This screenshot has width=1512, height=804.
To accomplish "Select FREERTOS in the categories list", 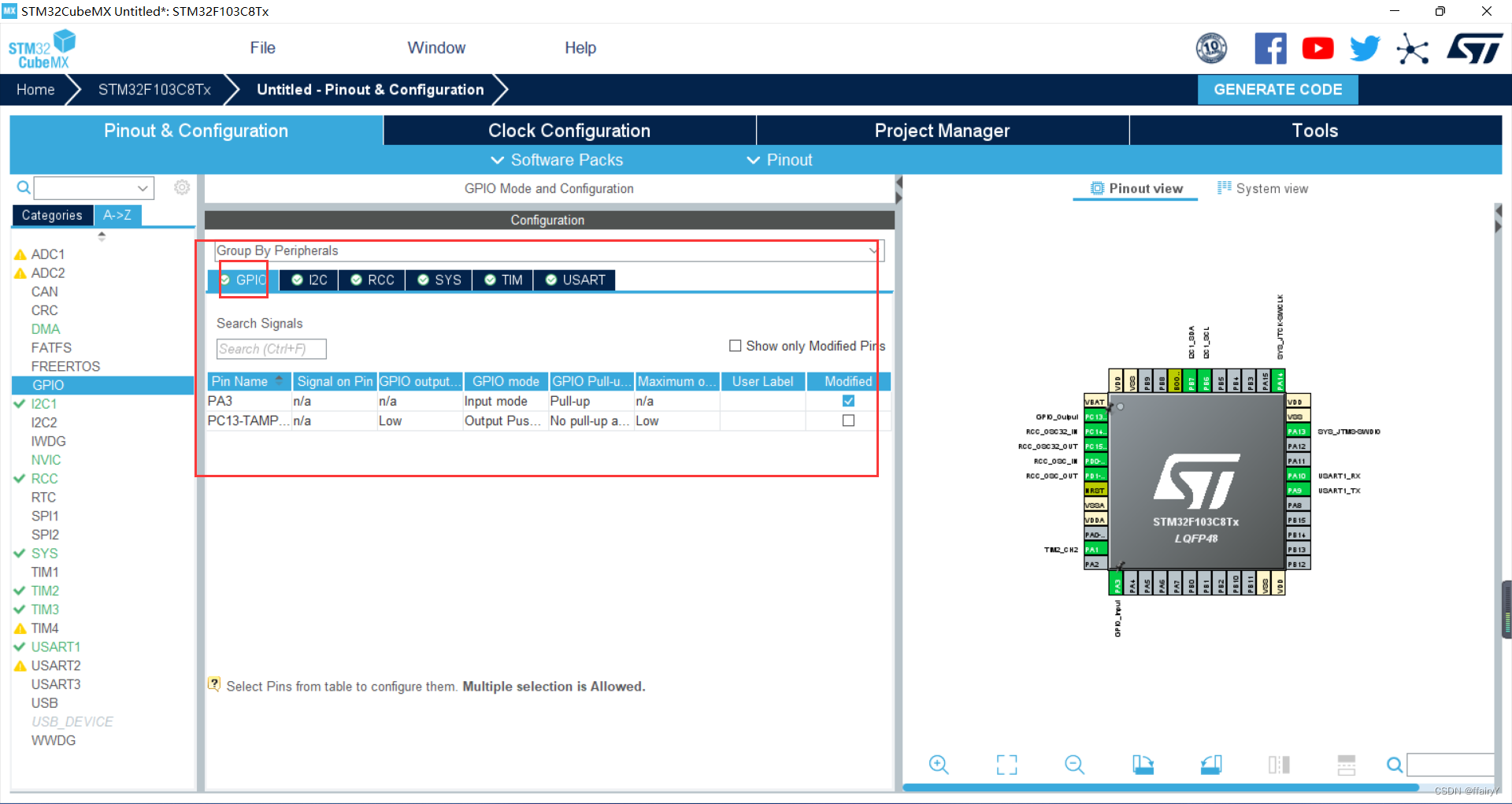I will [x=65, y=366].
